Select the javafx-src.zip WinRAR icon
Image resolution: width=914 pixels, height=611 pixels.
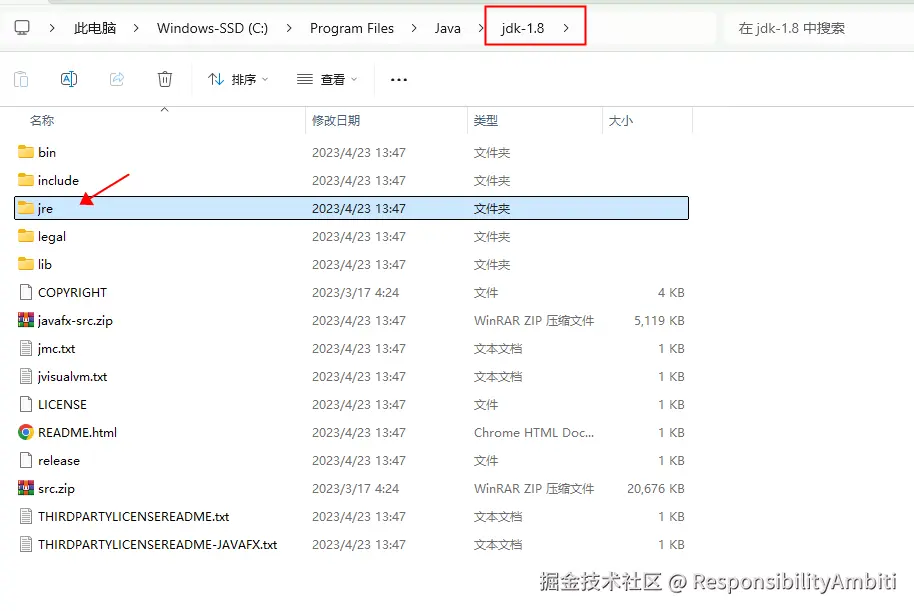coord(26,320)
